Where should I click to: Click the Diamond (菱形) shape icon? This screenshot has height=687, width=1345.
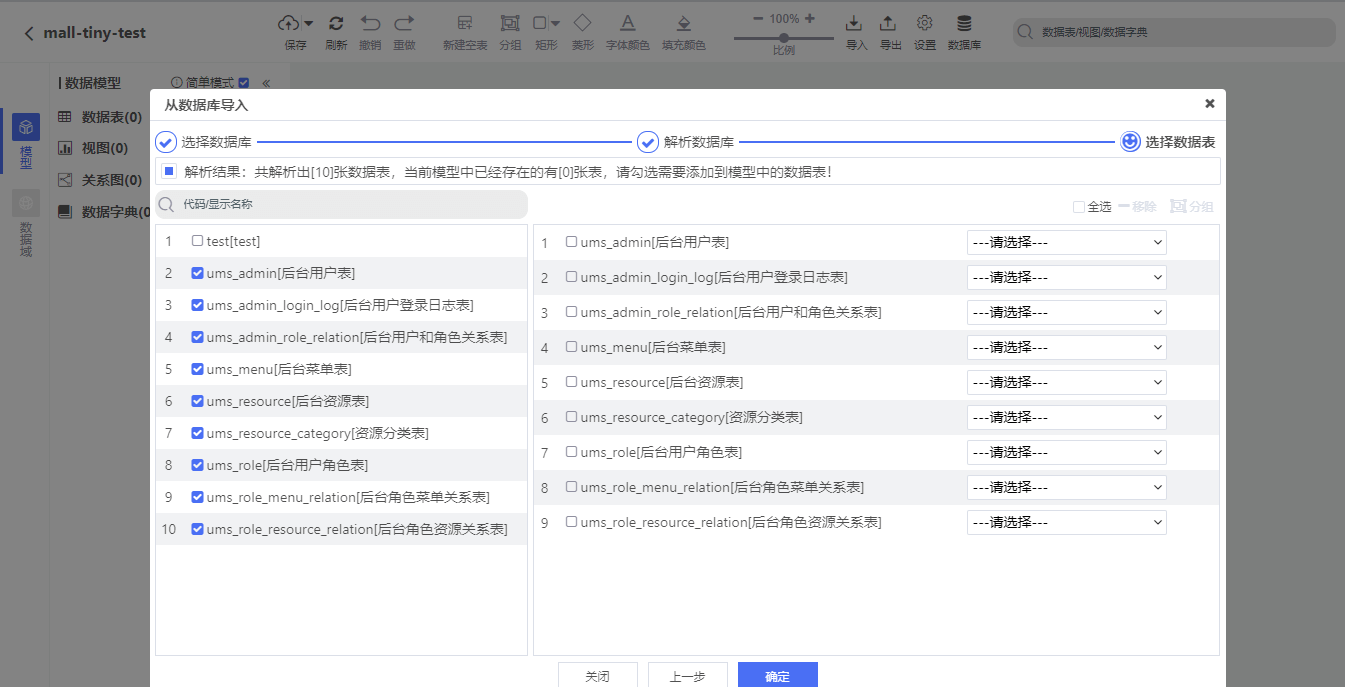582,22
